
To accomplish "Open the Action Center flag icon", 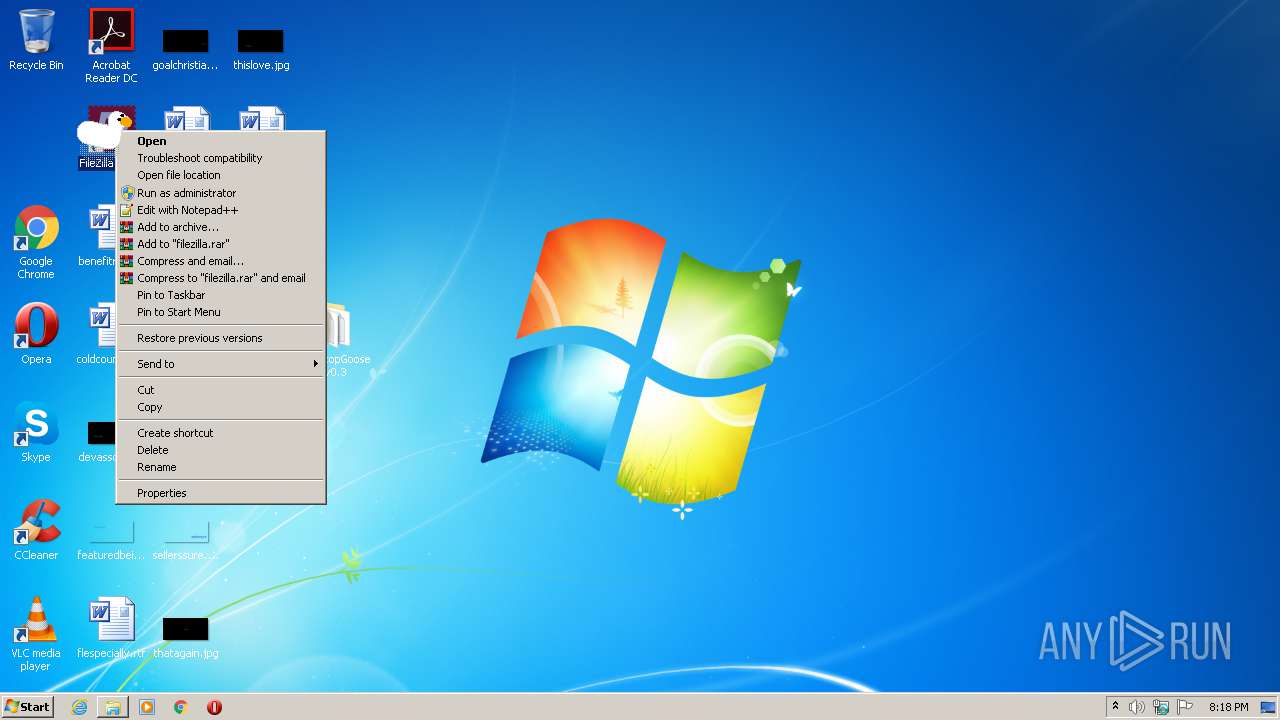I will point(1185,707).
